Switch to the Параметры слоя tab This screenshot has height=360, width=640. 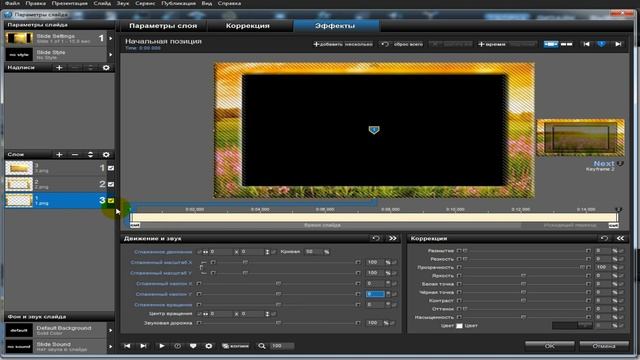tap(163, 26)
